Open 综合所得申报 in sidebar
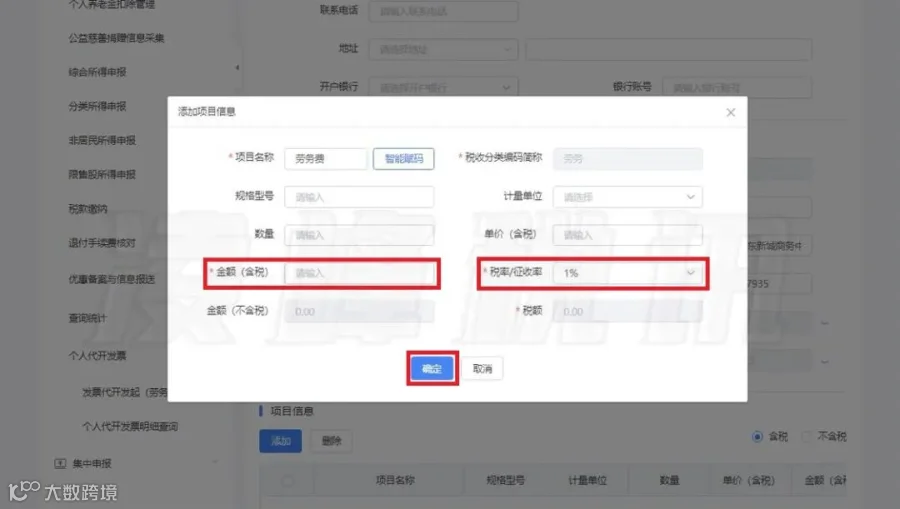Image resolution: width=900 pixels, height=509 pixels. [98, 72]
